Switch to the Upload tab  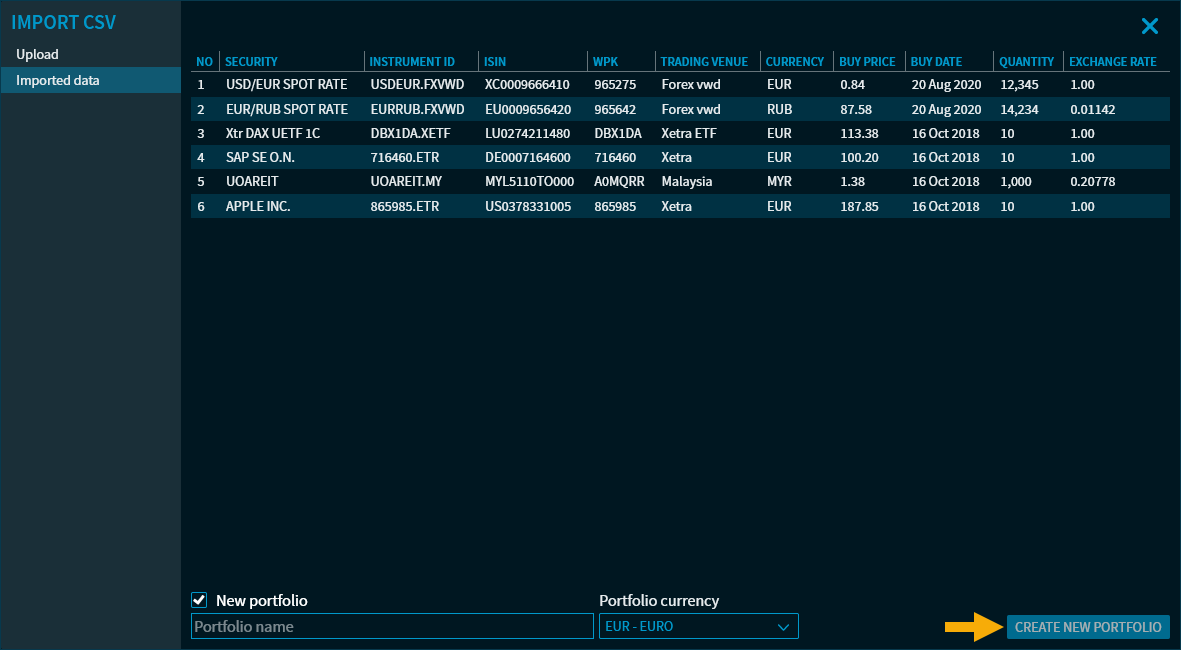point(38,54)
